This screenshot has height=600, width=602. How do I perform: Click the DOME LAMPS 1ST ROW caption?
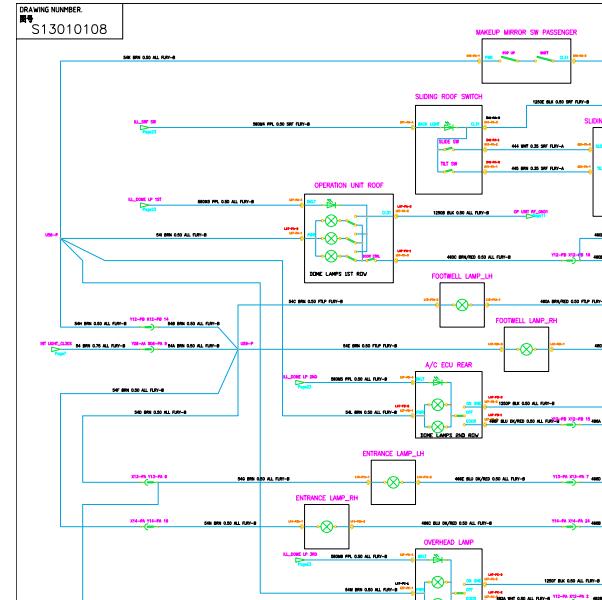coord(338,274)
